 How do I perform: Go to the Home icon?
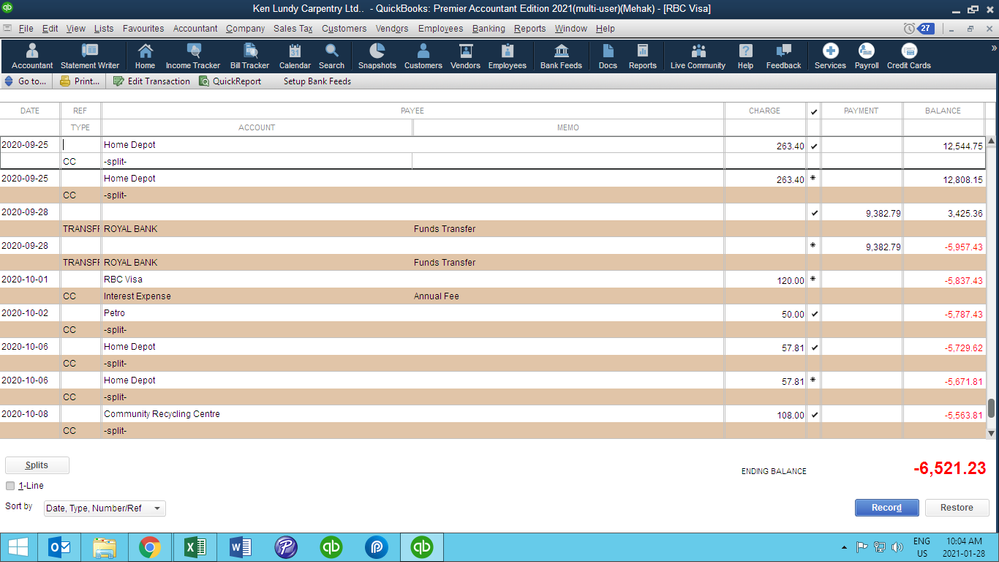pyautogui.click(x=145, y=56)
